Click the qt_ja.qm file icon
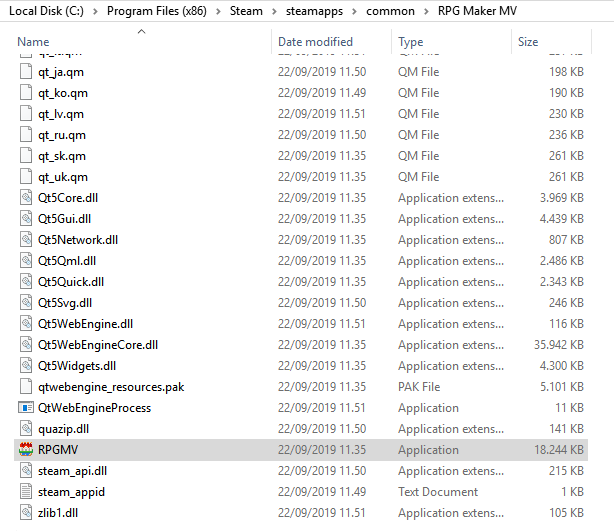Image resolution: width=614 pixels, height=531 pixels. coord(26,72)
